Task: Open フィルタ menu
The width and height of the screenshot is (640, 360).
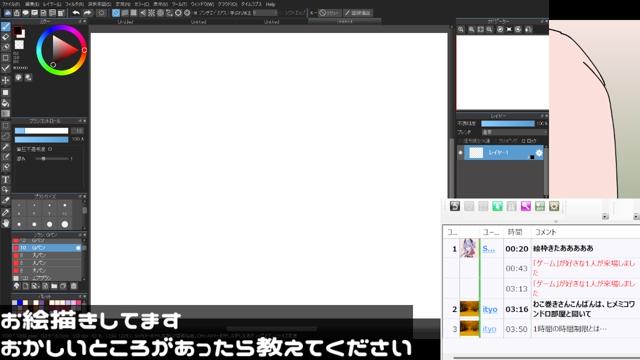Action: click(x=74, y=4)
